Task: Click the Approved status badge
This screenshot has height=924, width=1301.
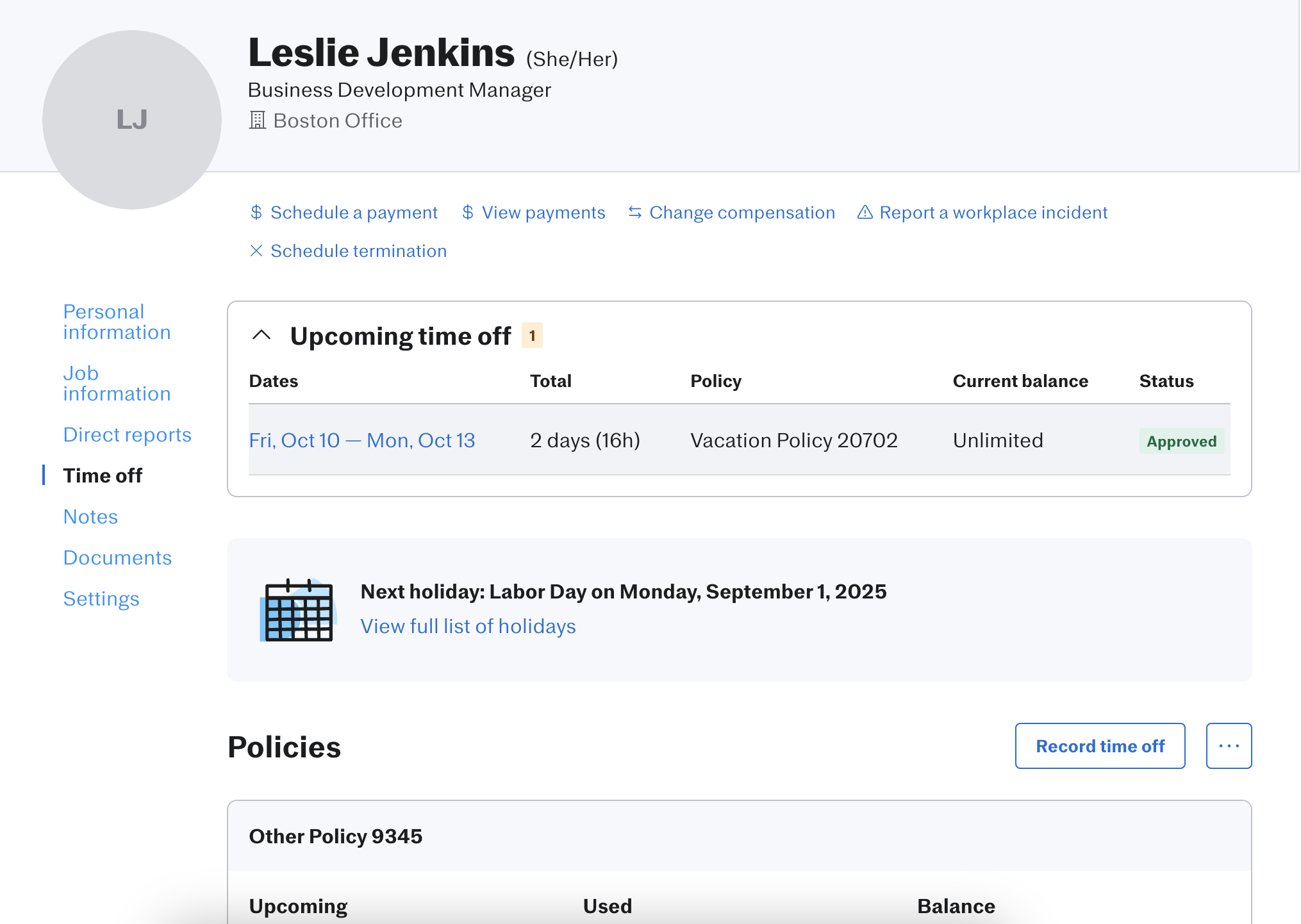Action: pos(1181,441)
